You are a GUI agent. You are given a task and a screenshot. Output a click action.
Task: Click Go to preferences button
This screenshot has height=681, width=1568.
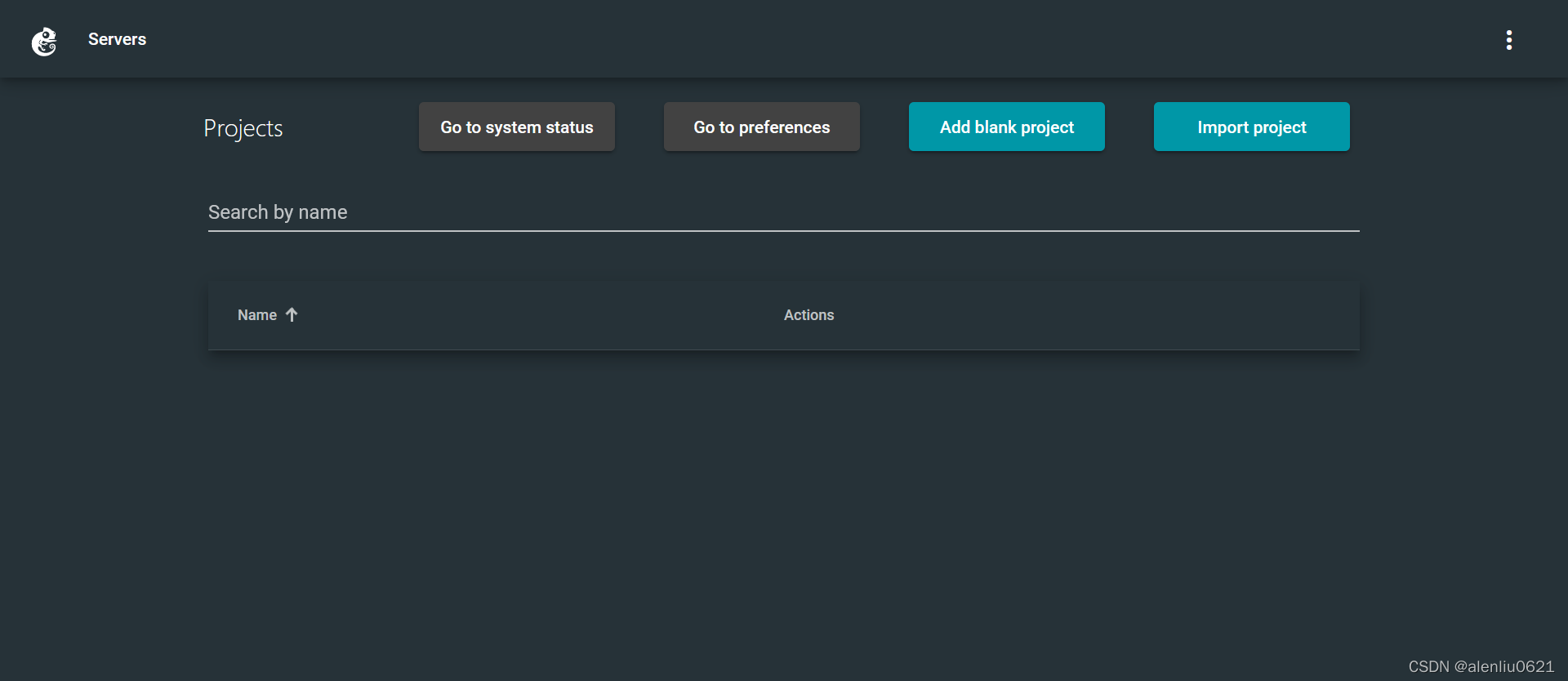click(x=762, y=127)
